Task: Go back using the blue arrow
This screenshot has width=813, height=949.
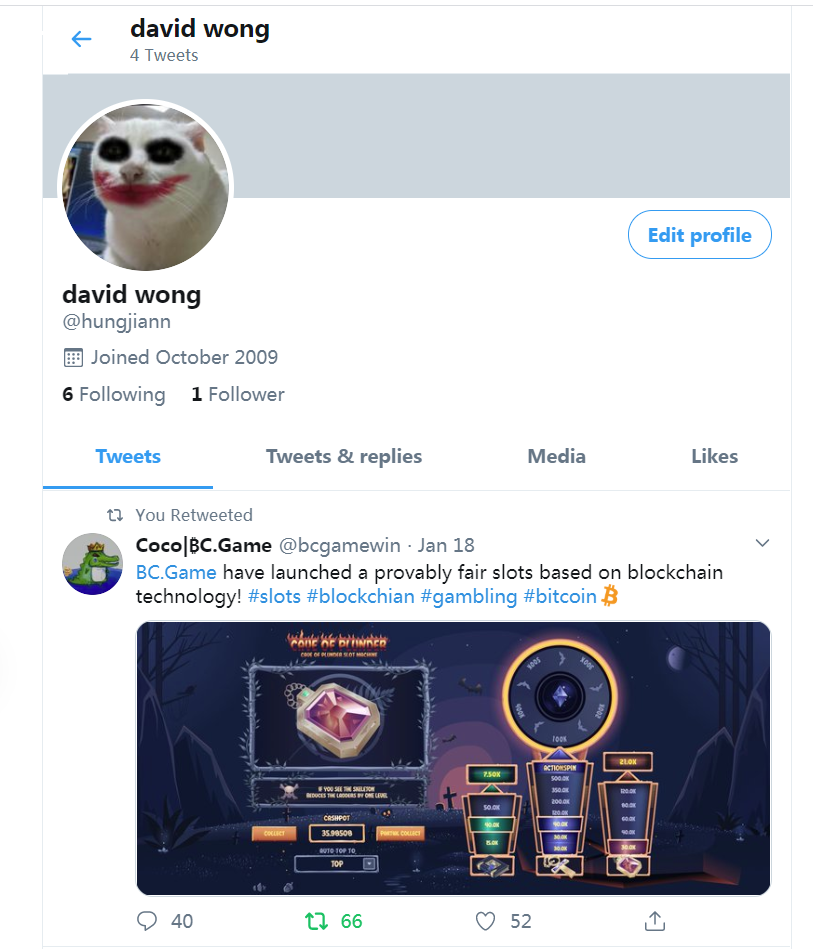Action: 81,39
